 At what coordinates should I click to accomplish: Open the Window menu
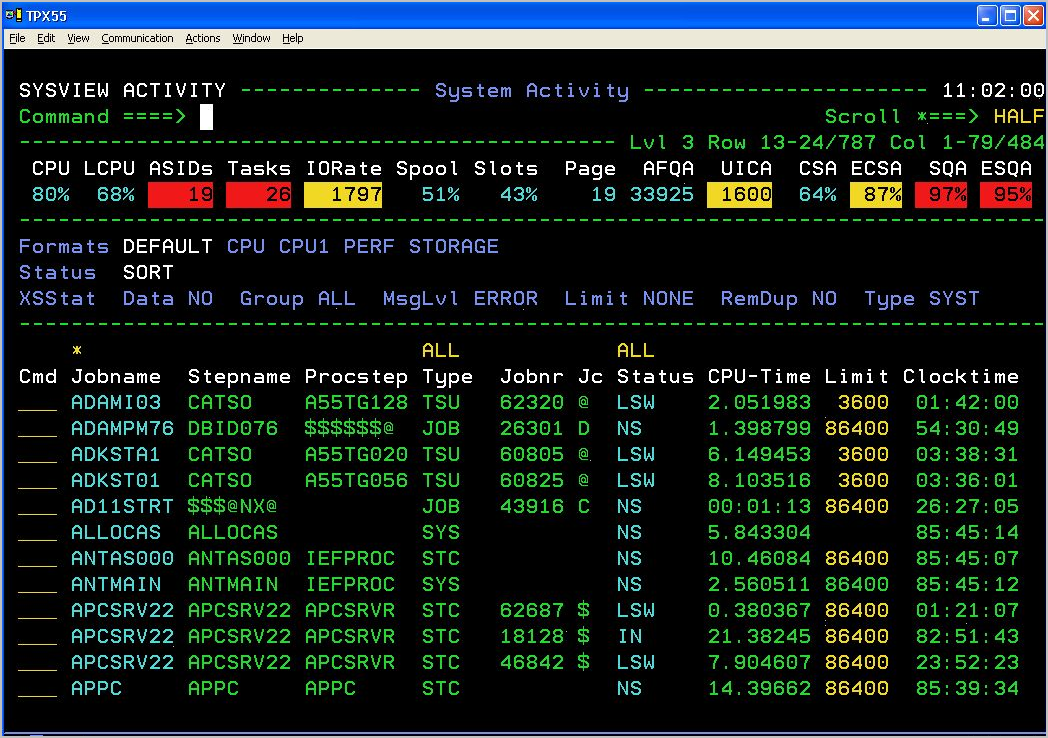pyautogui.click(x=250, y=38)
